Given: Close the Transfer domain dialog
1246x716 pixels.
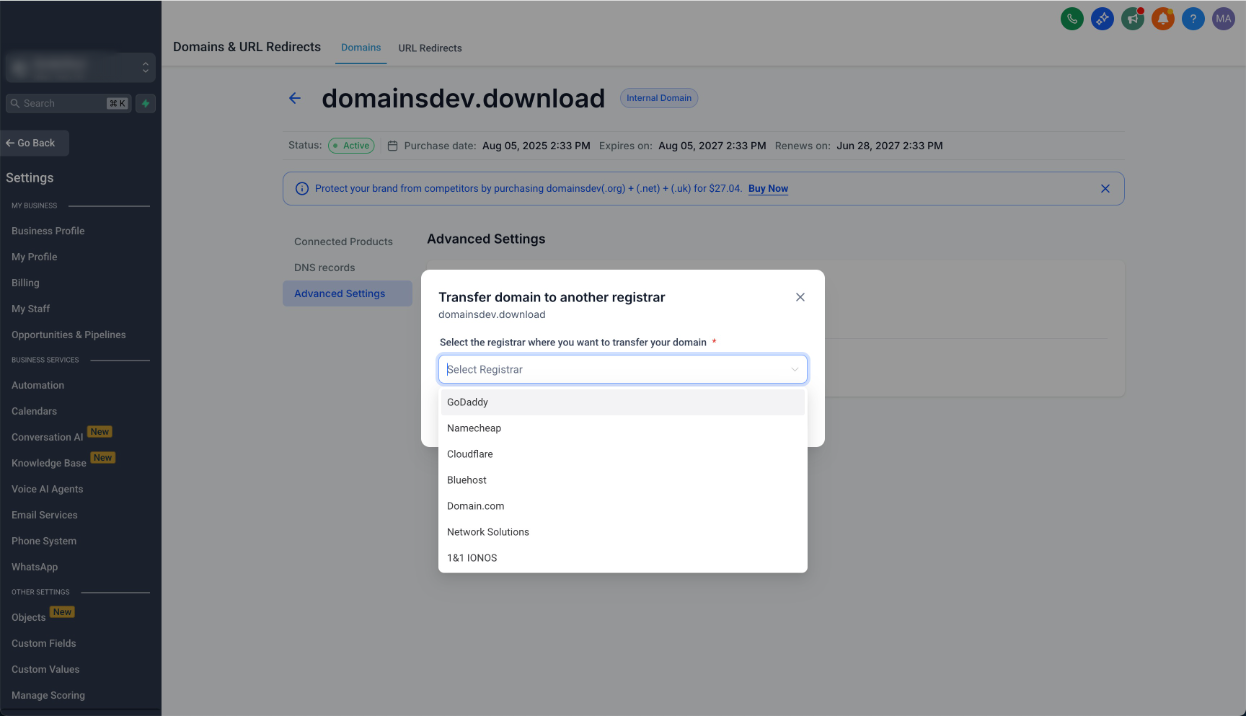Looking at the screenshot, I should (x=800, y=297).
